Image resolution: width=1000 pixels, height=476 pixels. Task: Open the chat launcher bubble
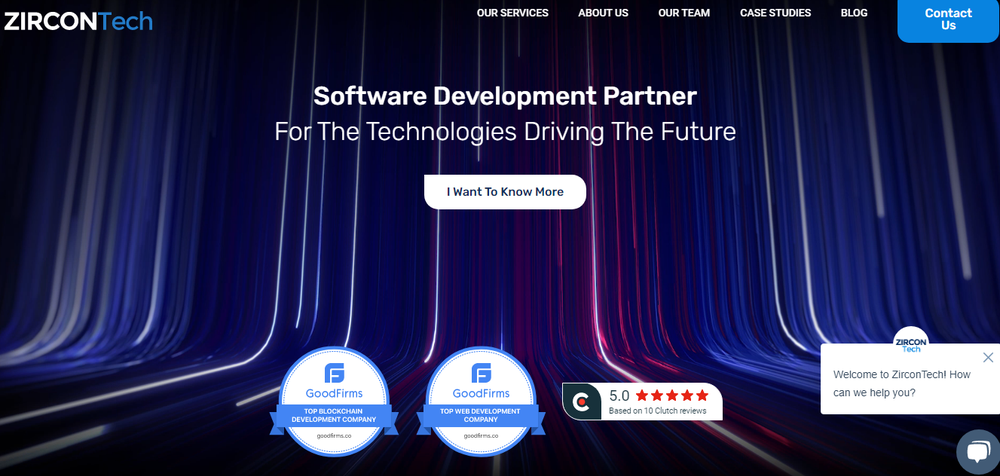click(978, 452)
